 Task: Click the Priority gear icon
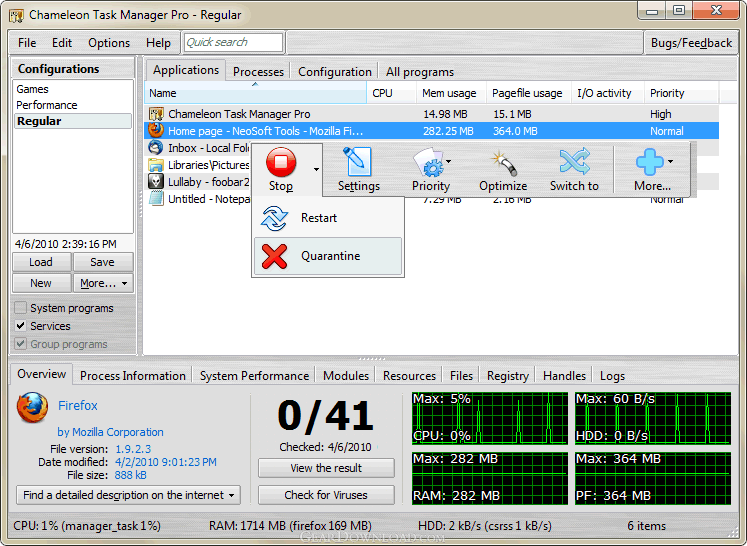point(430,162)
